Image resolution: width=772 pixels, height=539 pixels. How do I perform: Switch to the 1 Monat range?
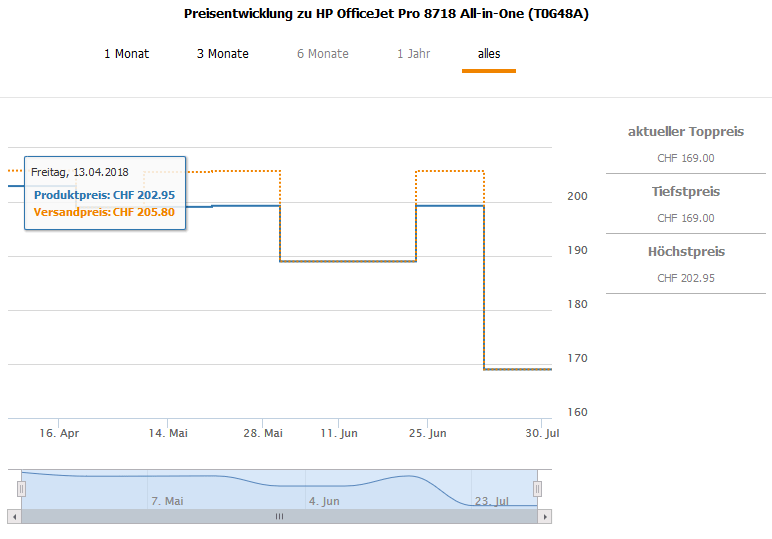[x=126, y=54]
